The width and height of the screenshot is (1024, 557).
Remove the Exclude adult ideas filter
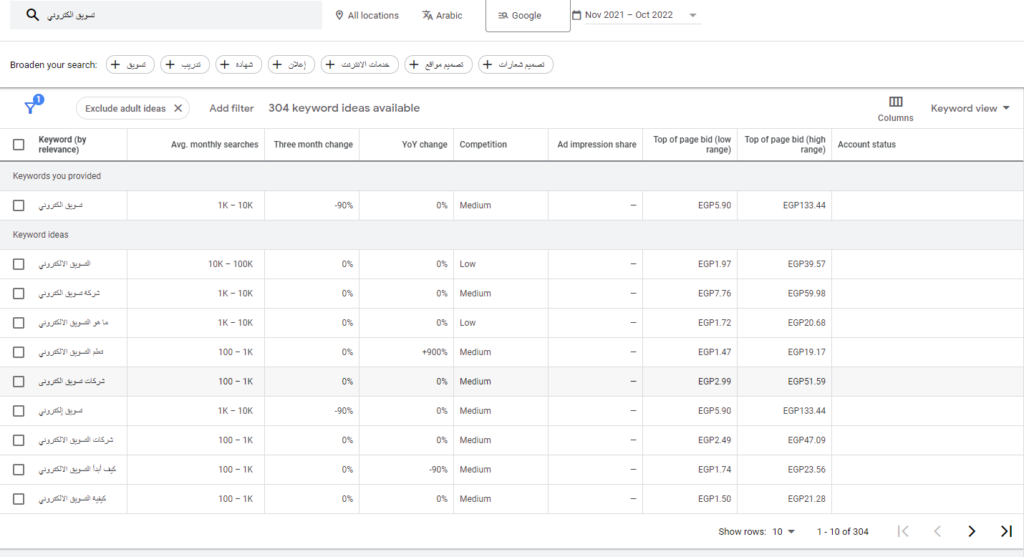(178, 108)
